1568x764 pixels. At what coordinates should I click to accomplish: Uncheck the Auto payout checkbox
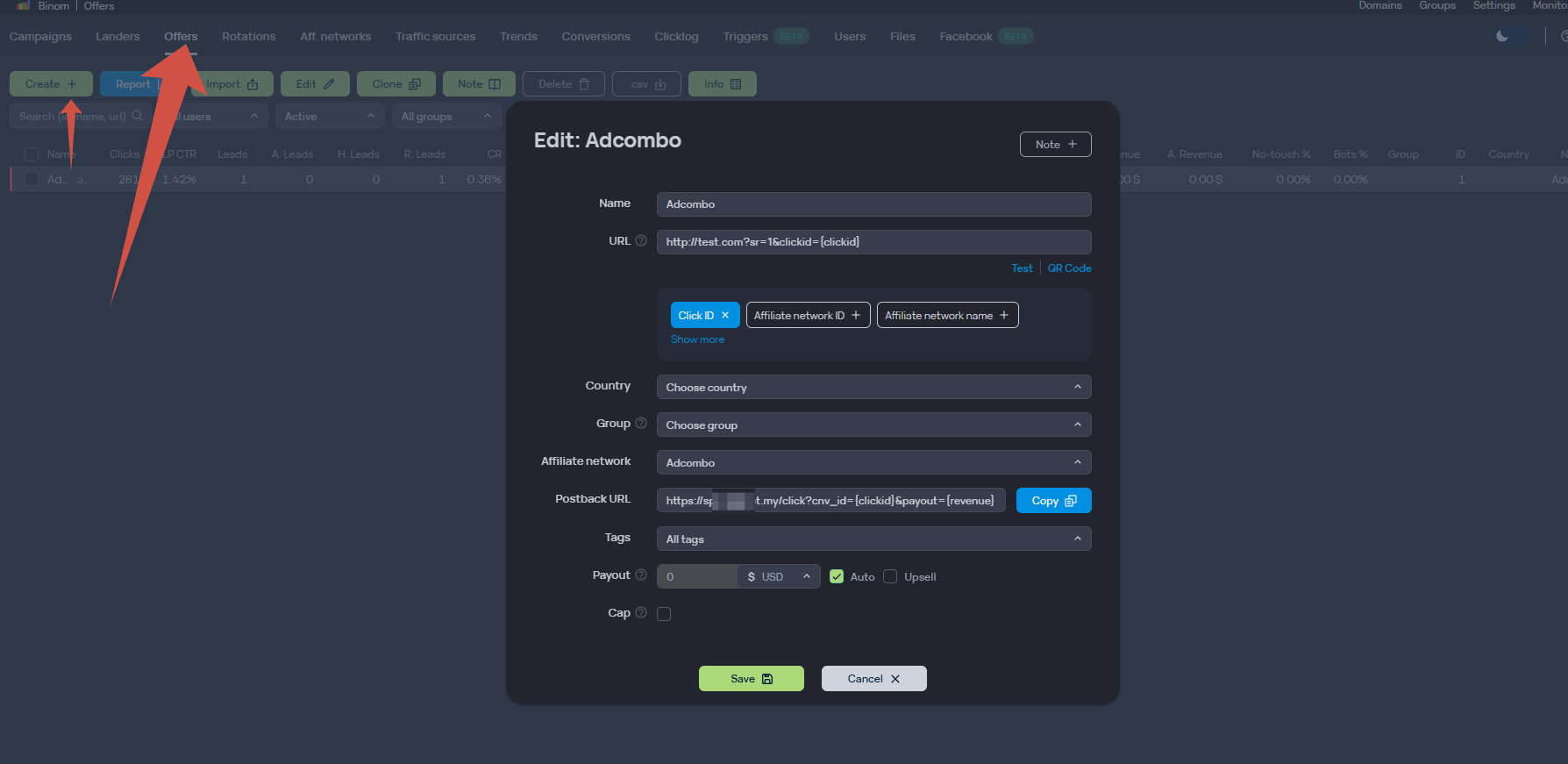point(837,577)
